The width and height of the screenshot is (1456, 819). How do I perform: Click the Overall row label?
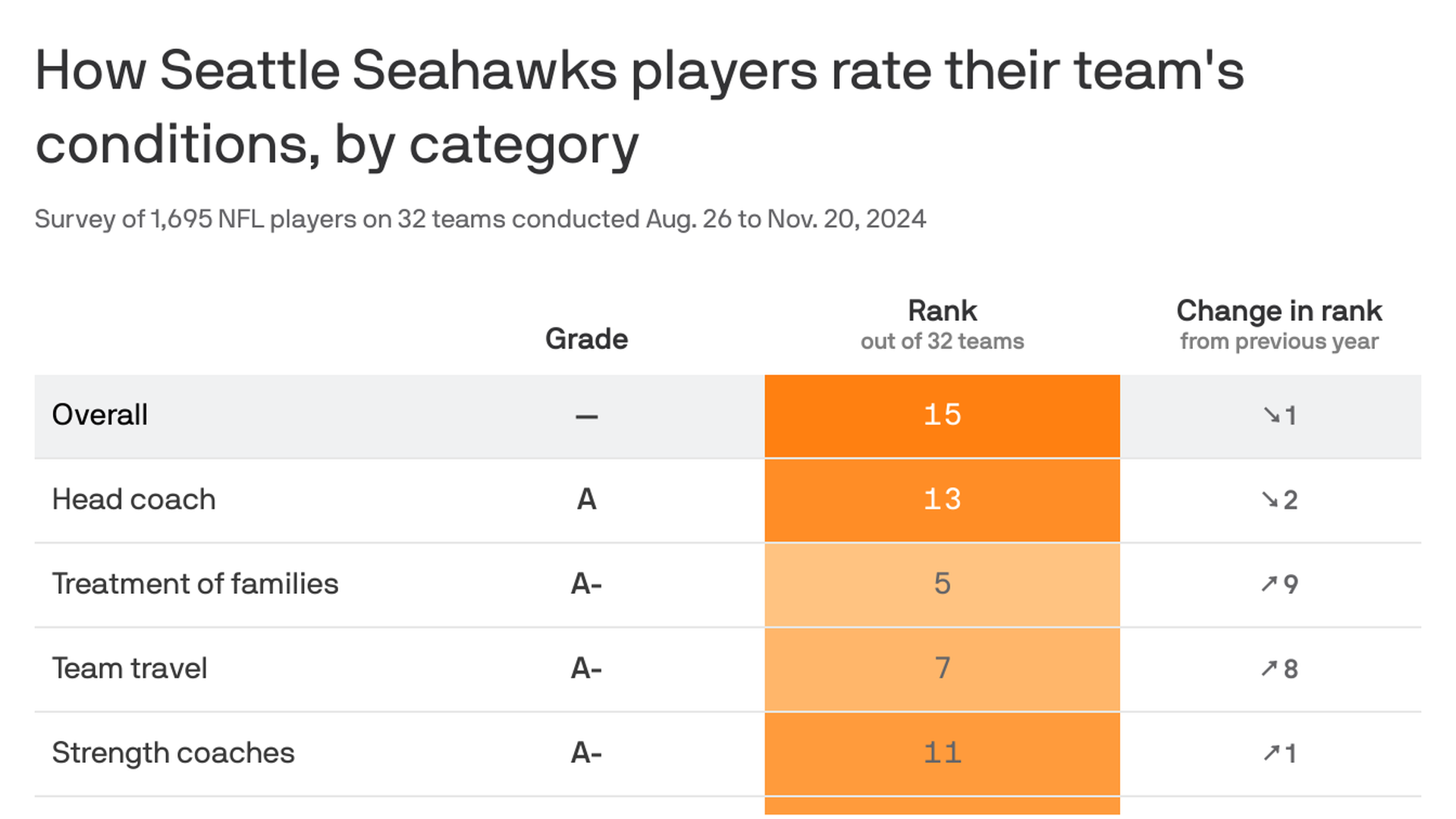point(100,415)
